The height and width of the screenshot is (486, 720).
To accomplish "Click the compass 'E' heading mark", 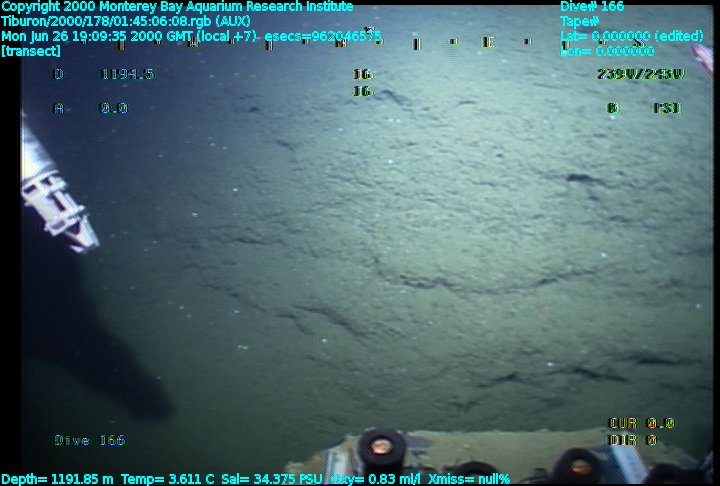I will 488,43.
